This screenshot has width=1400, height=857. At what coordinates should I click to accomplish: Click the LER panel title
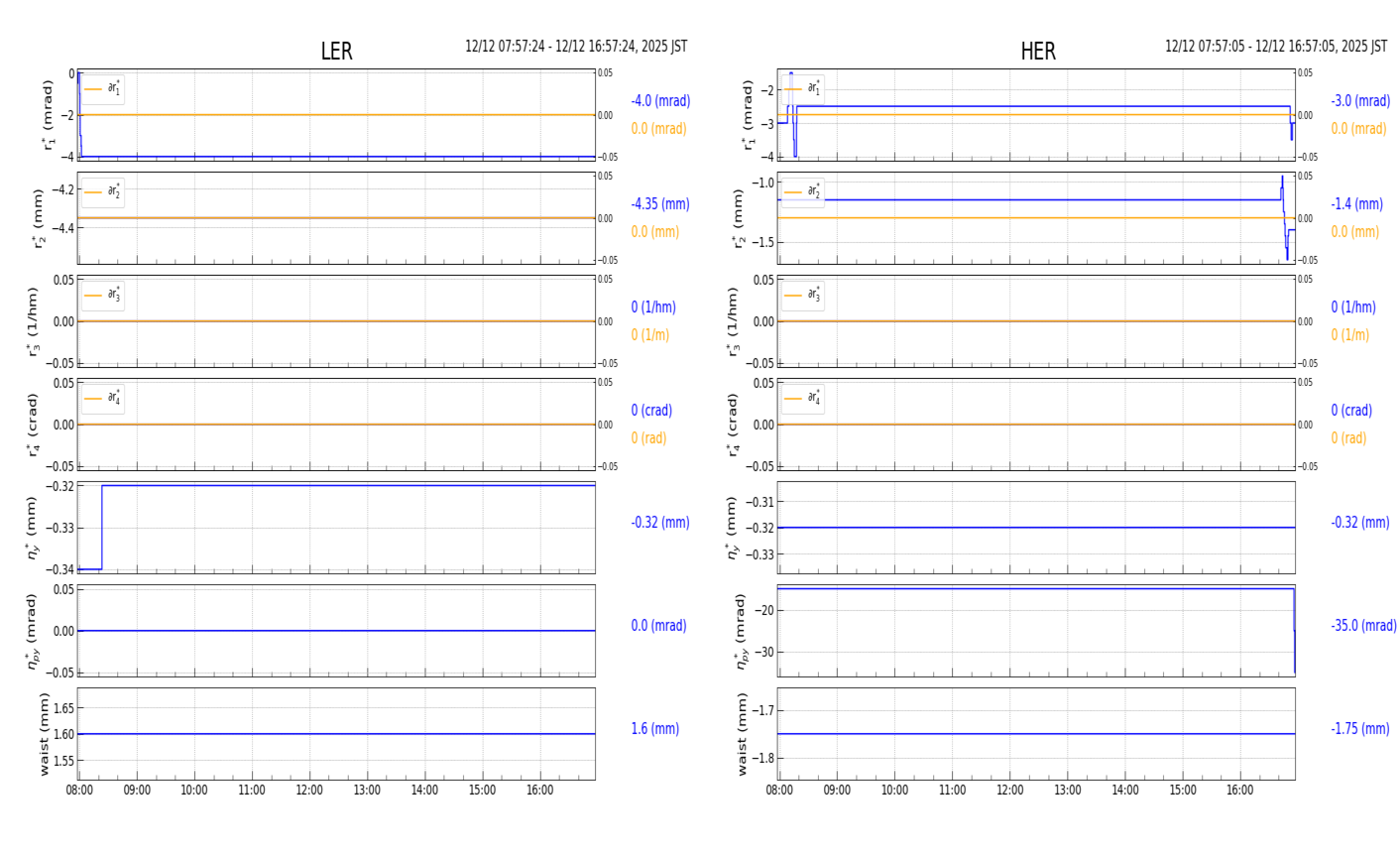336,52
